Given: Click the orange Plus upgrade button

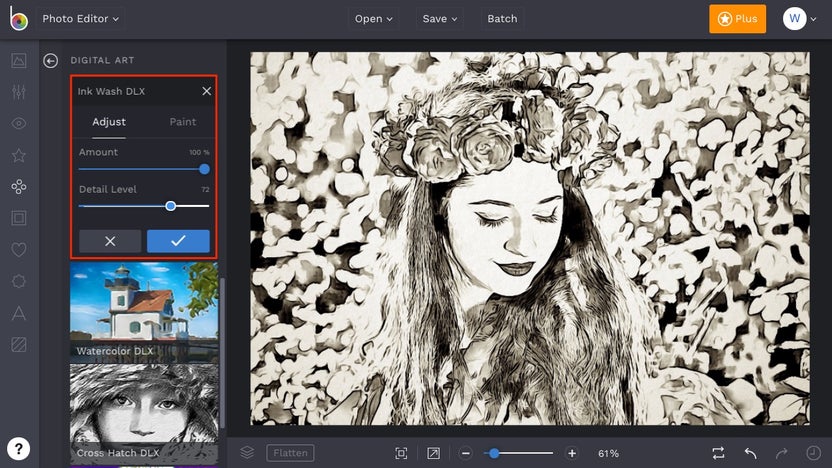Looking at the screenshot, I should (x=737, y=19).
